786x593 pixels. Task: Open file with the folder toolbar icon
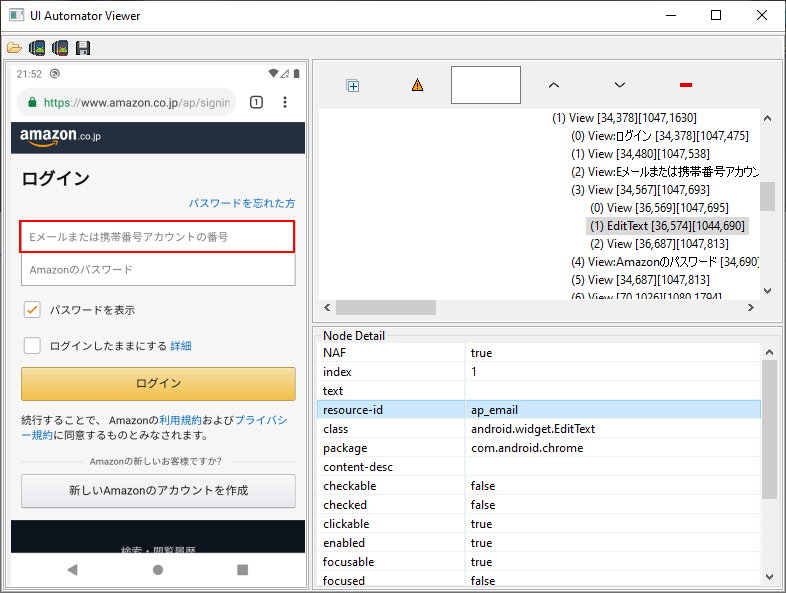14,48
